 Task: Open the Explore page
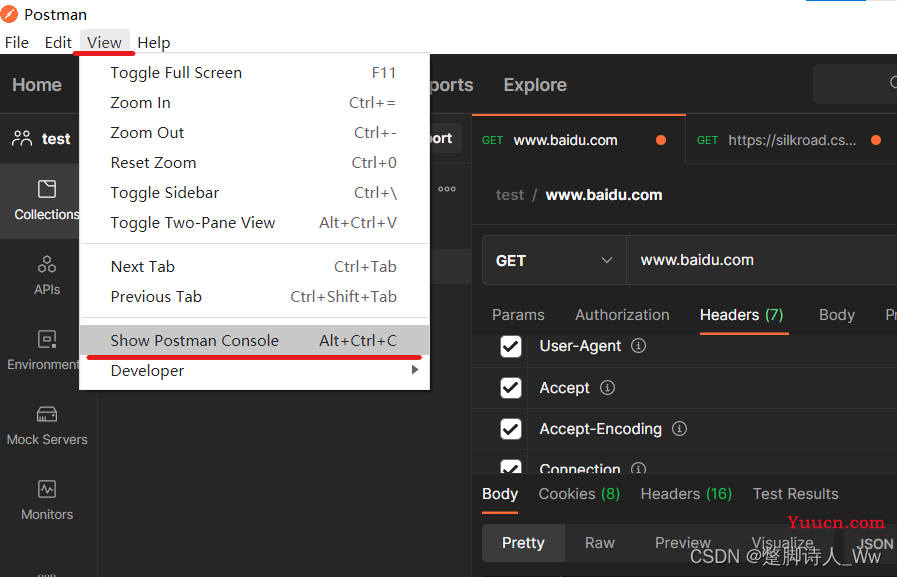535,85
